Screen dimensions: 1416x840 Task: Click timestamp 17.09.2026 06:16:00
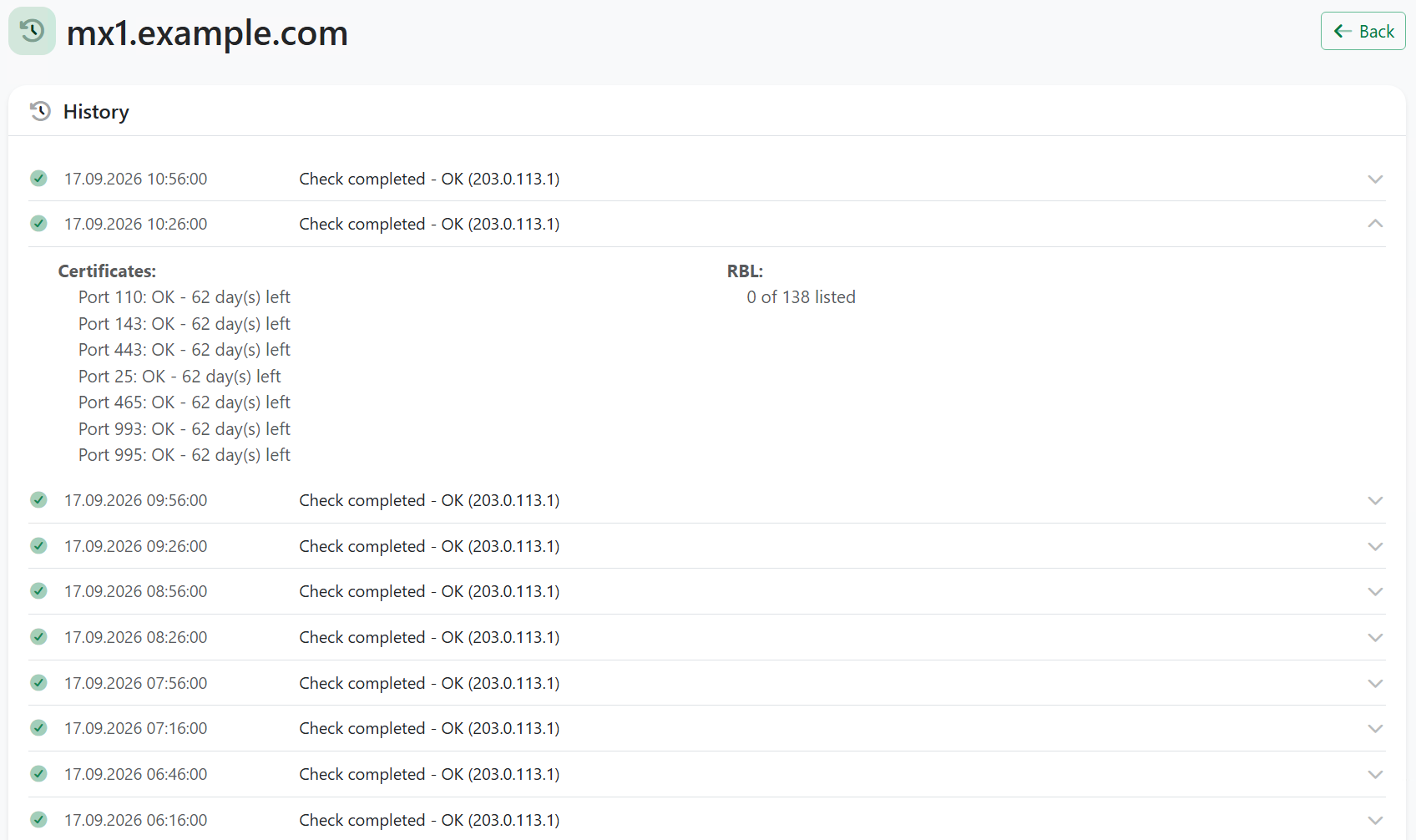click(x=135, y=820)
